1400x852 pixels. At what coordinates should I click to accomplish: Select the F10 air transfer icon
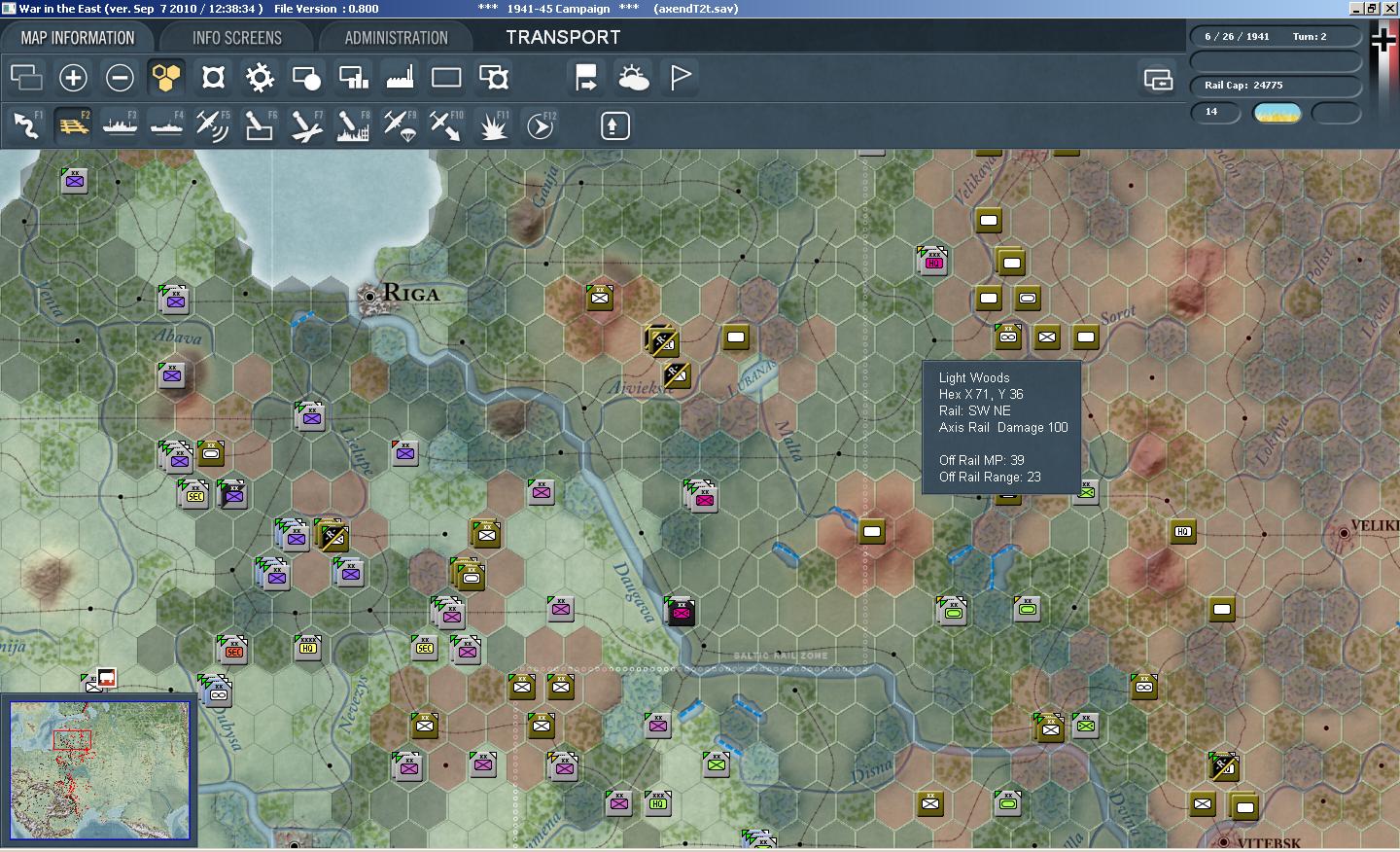(446, 125)
